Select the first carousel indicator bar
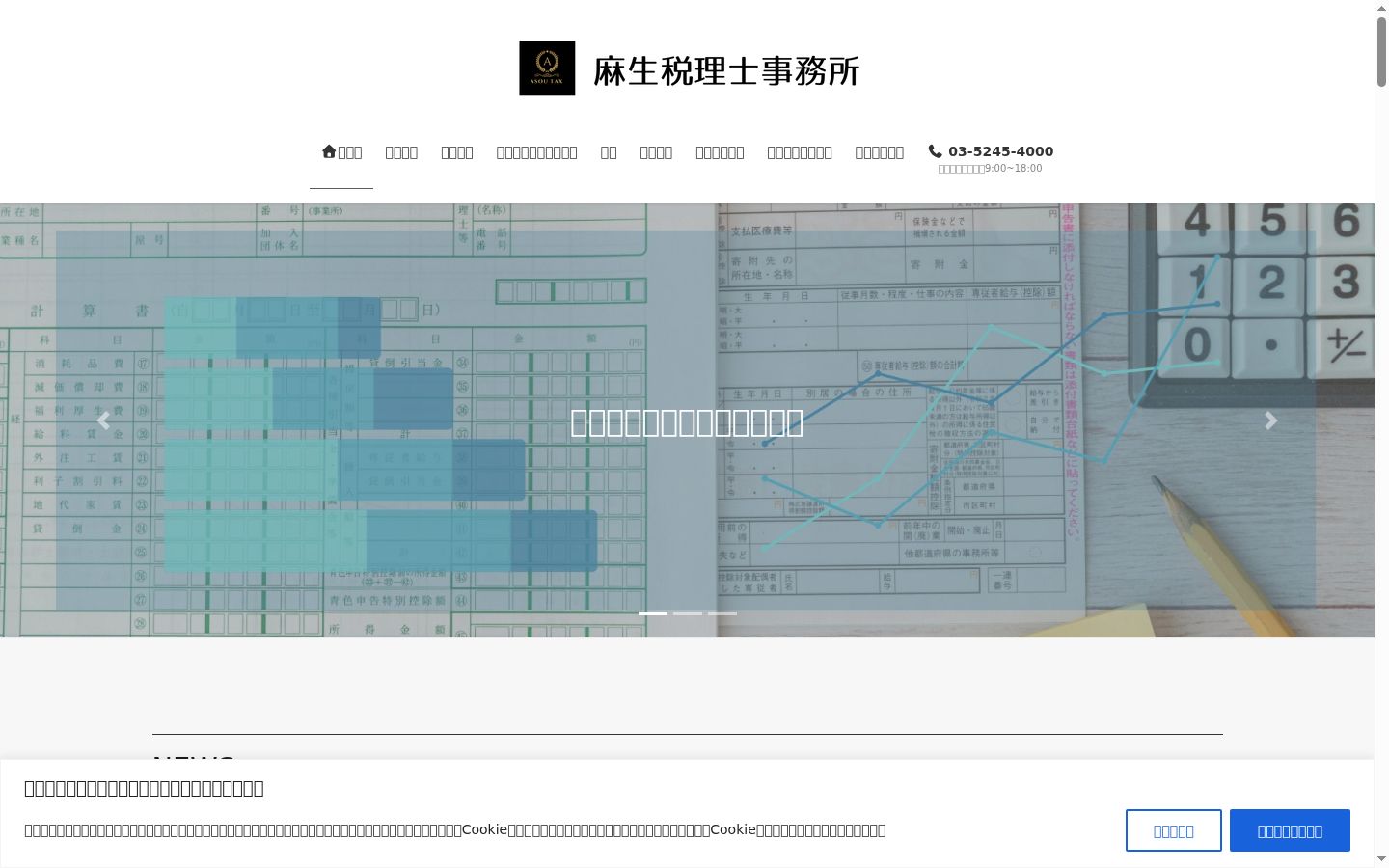The height and width of the screenshot is (868, 1389). pos(653,613)
